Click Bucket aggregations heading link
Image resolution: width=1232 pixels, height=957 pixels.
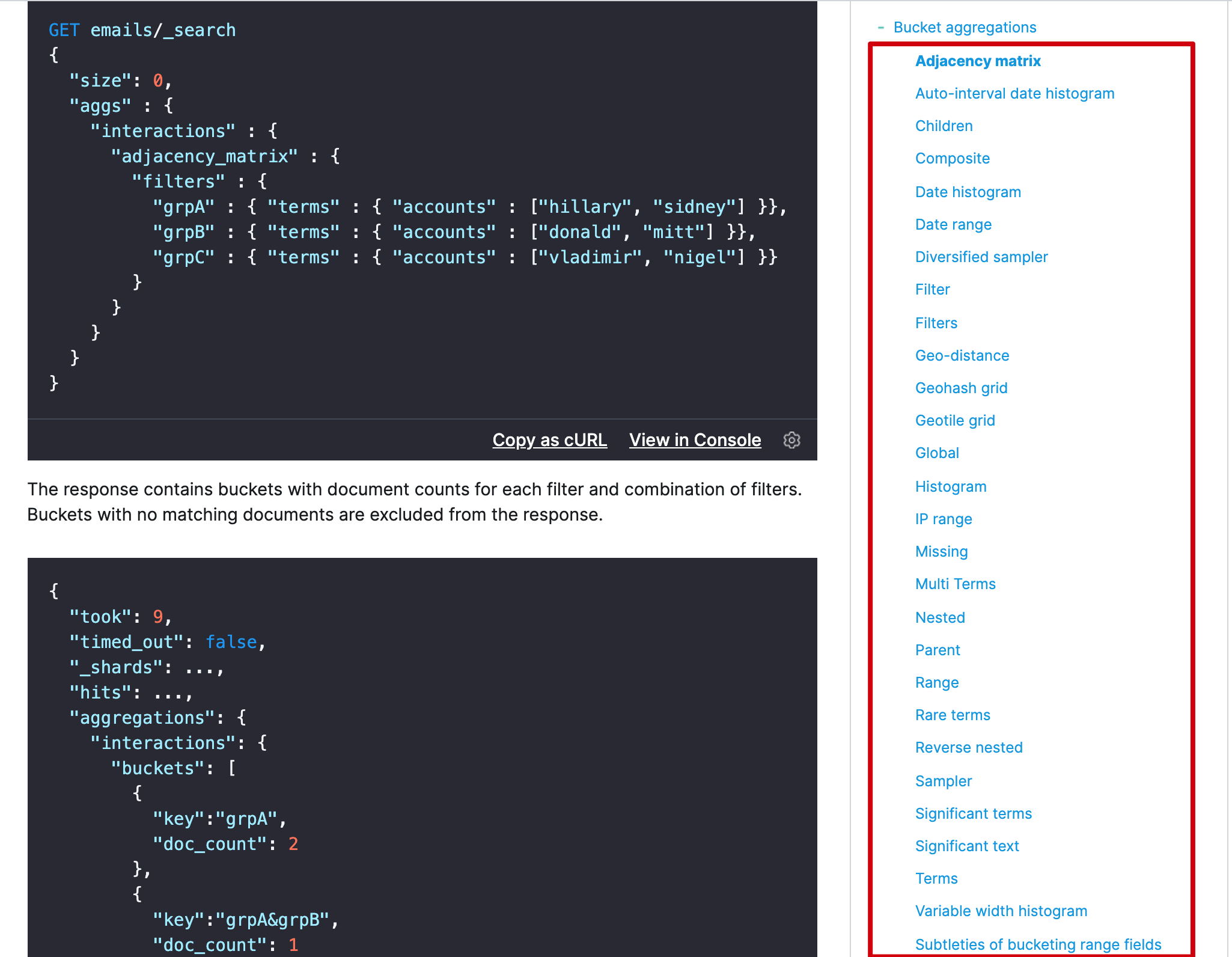point(965,28)
